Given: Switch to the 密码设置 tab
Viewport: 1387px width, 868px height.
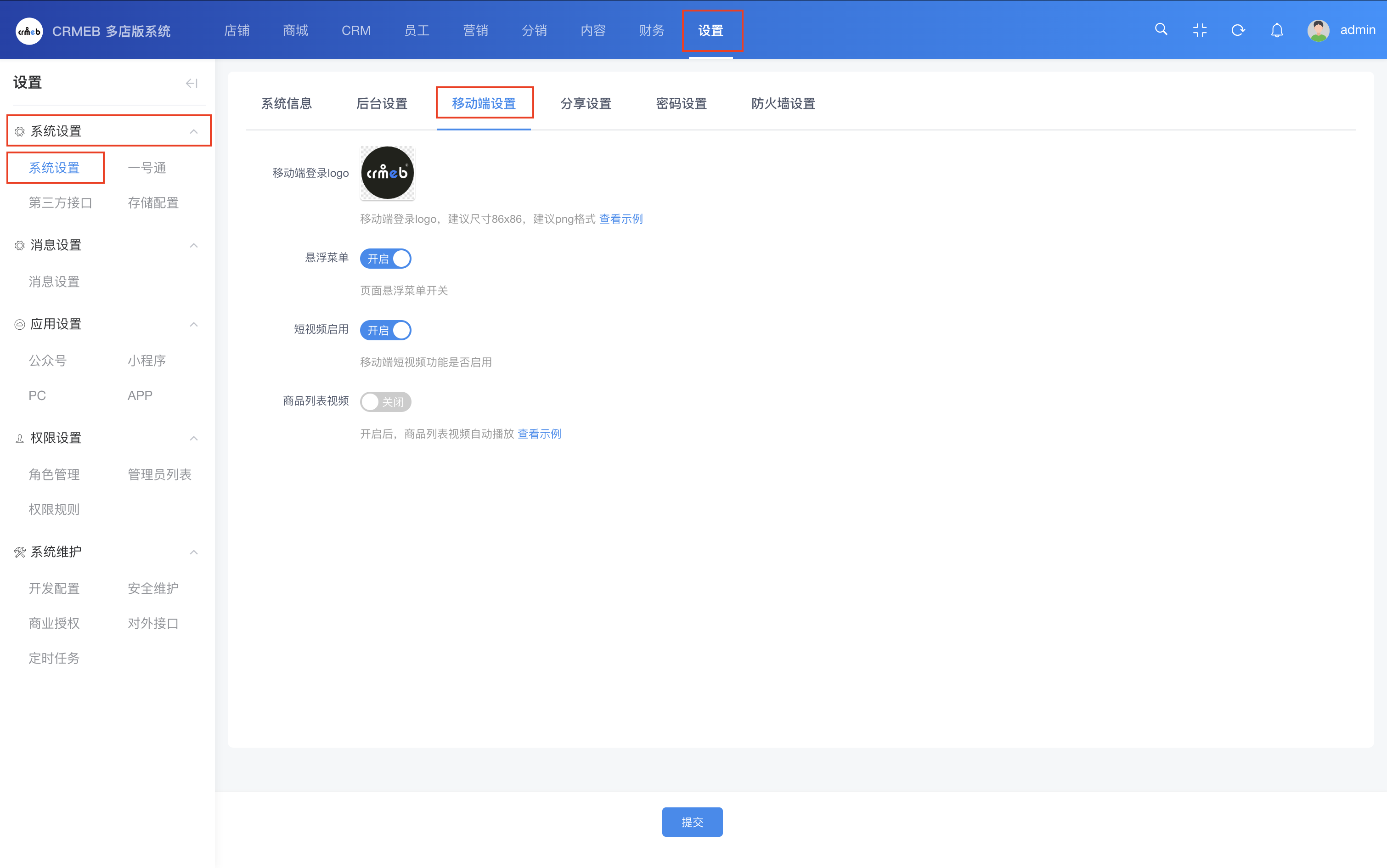Looking at the screenshot, I should (682, 103).
